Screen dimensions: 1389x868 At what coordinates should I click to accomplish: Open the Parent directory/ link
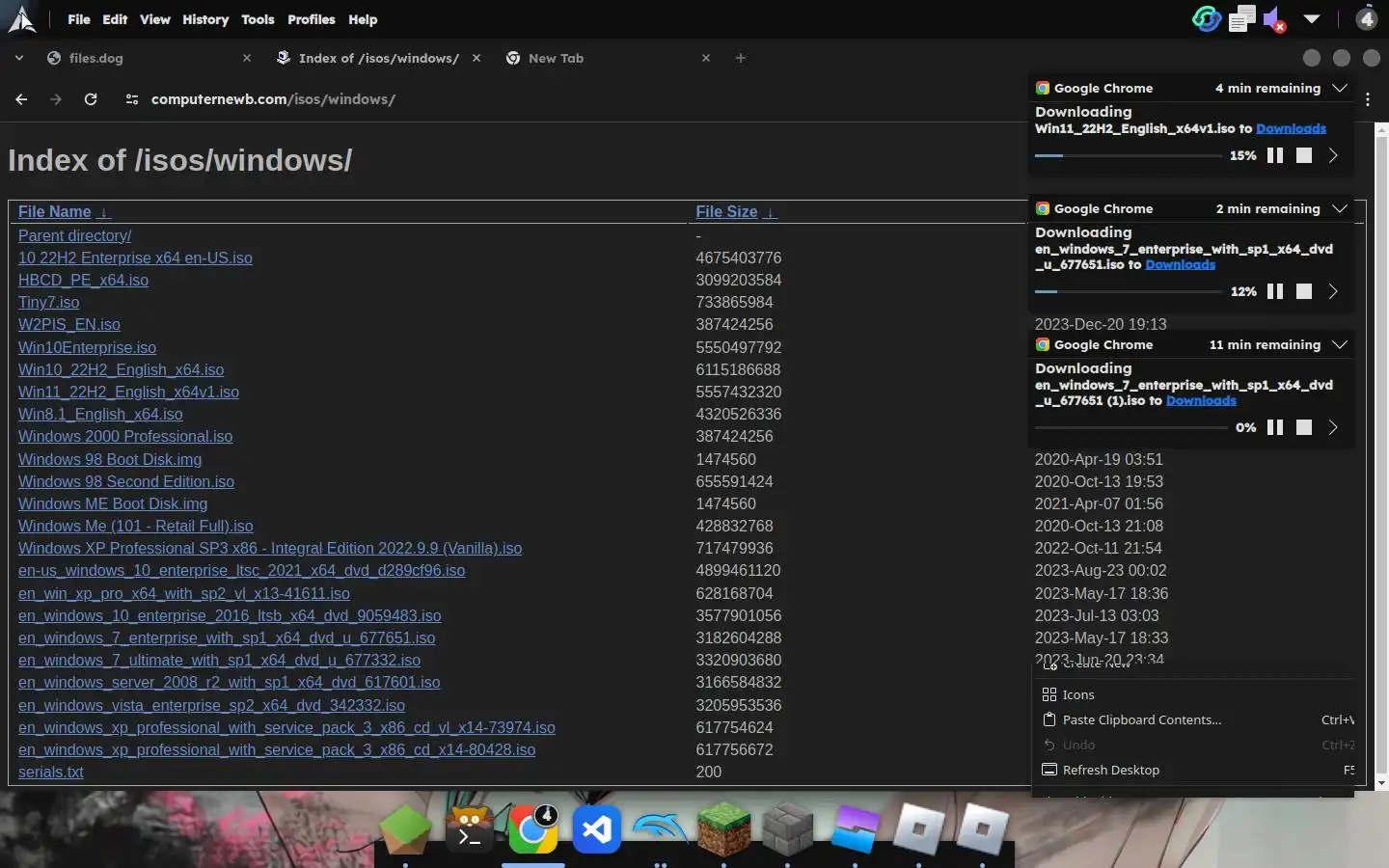75,235
